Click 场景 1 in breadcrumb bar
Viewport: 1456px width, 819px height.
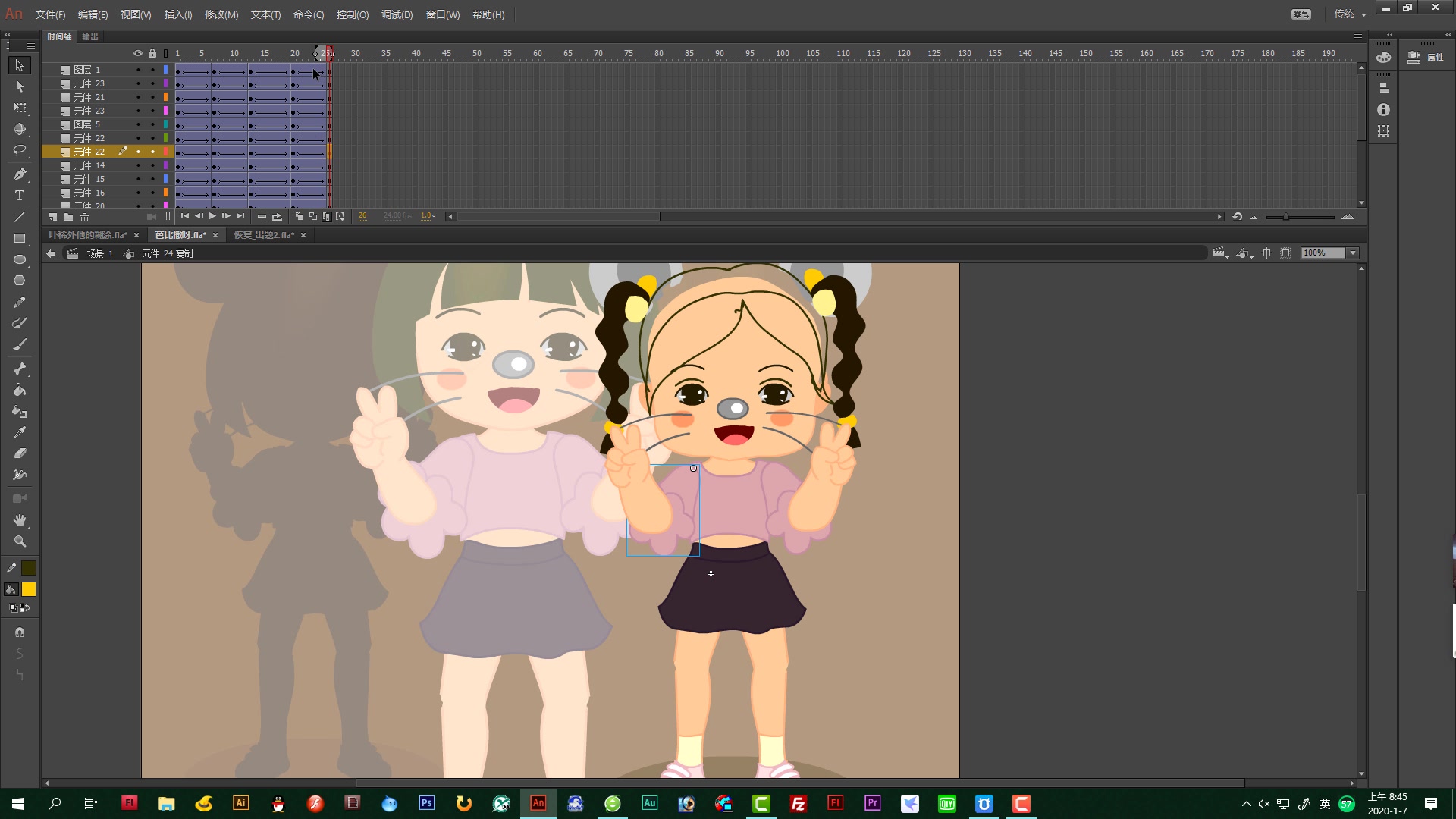[x=99, y=253]
